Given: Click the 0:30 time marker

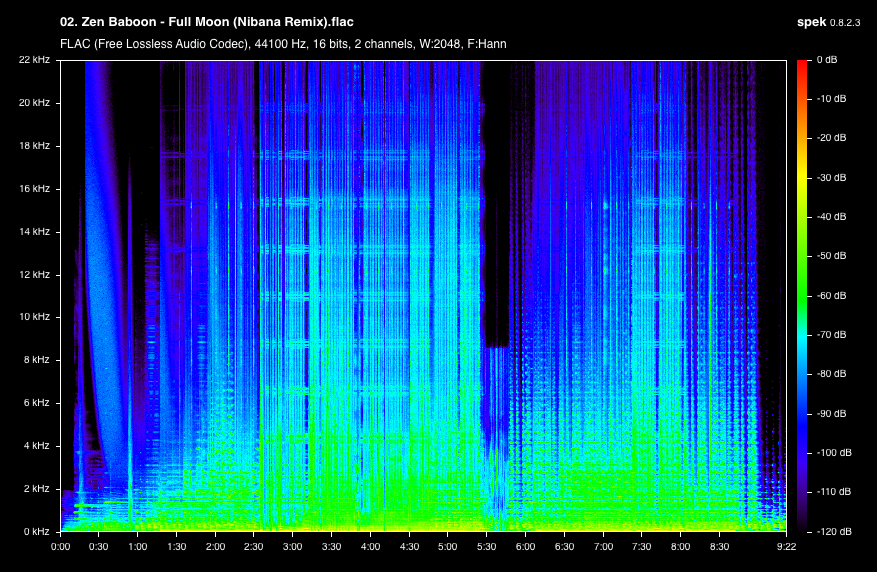Looking at the screenshot, I should [98, 546].
